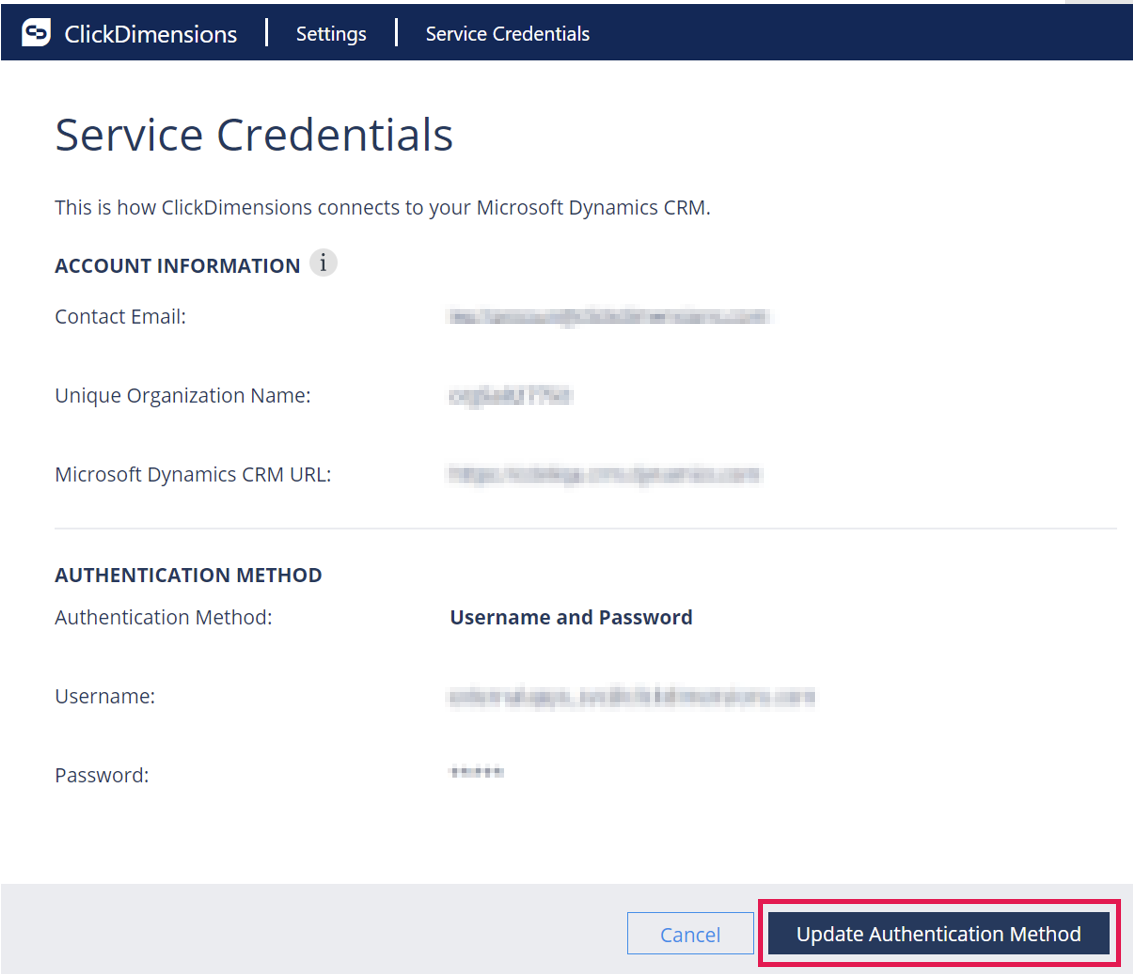
Task: Click the Unique Organization Name label
Action: (183, 395)
